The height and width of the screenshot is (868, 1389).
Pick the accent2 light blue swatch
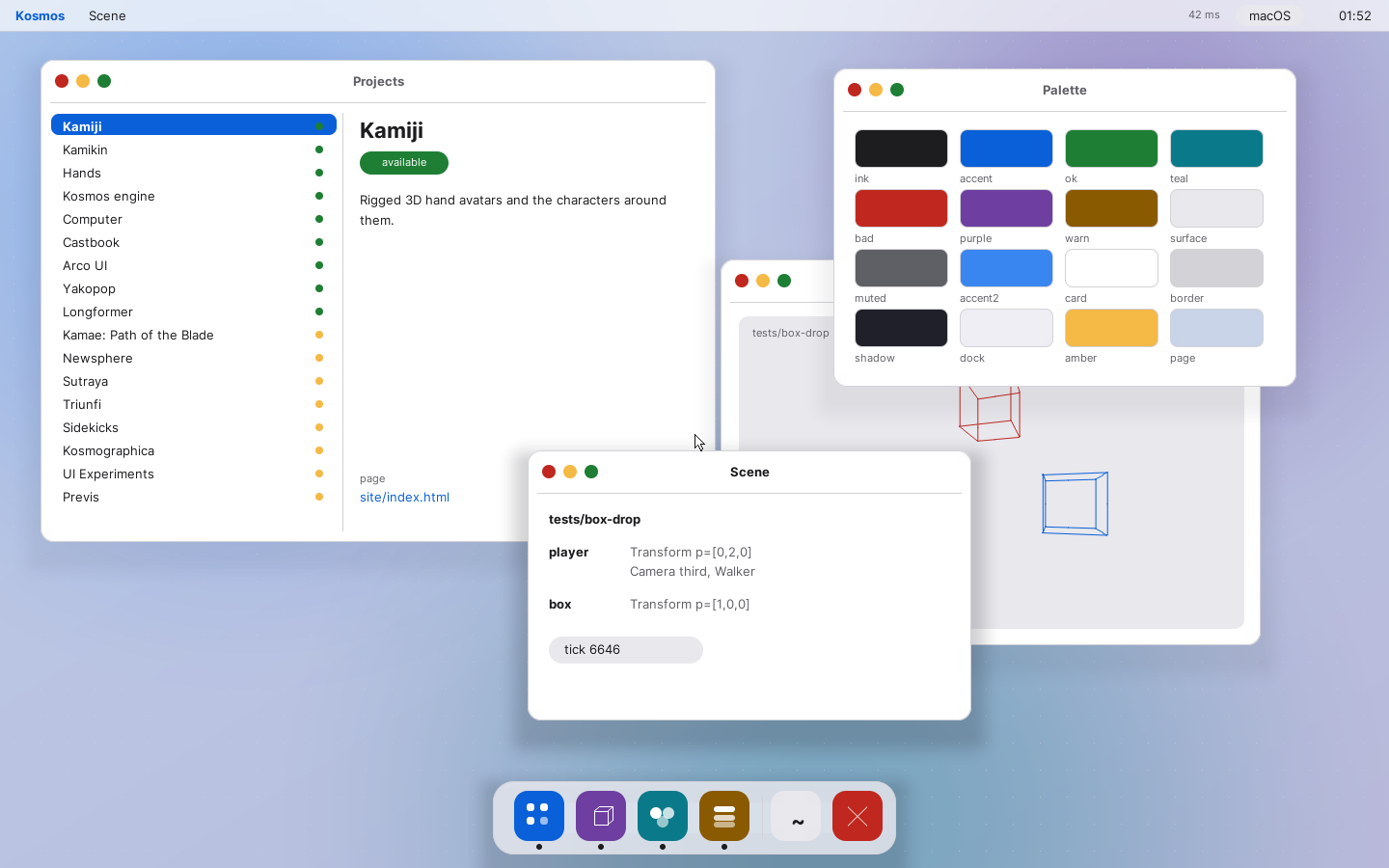tap(1006, 268)
